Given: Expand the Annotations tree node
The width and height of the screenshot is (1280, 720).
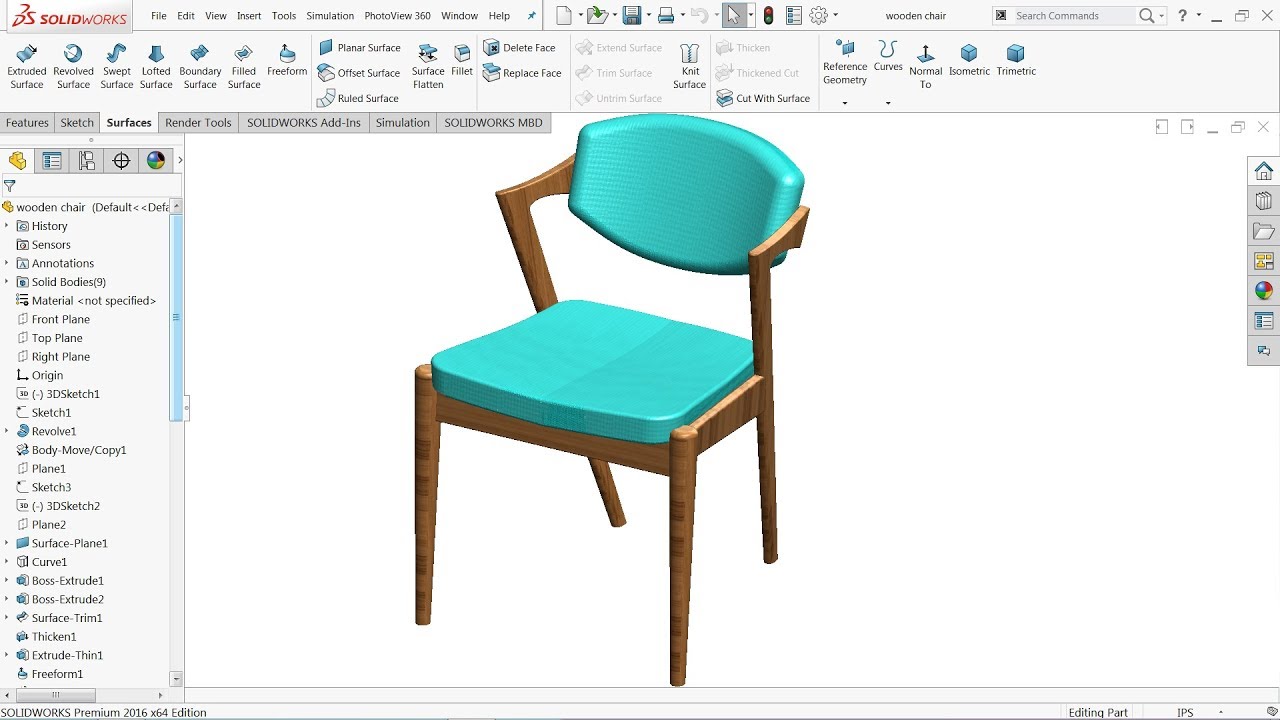Looking at the screenshot, I should (7, 263).
